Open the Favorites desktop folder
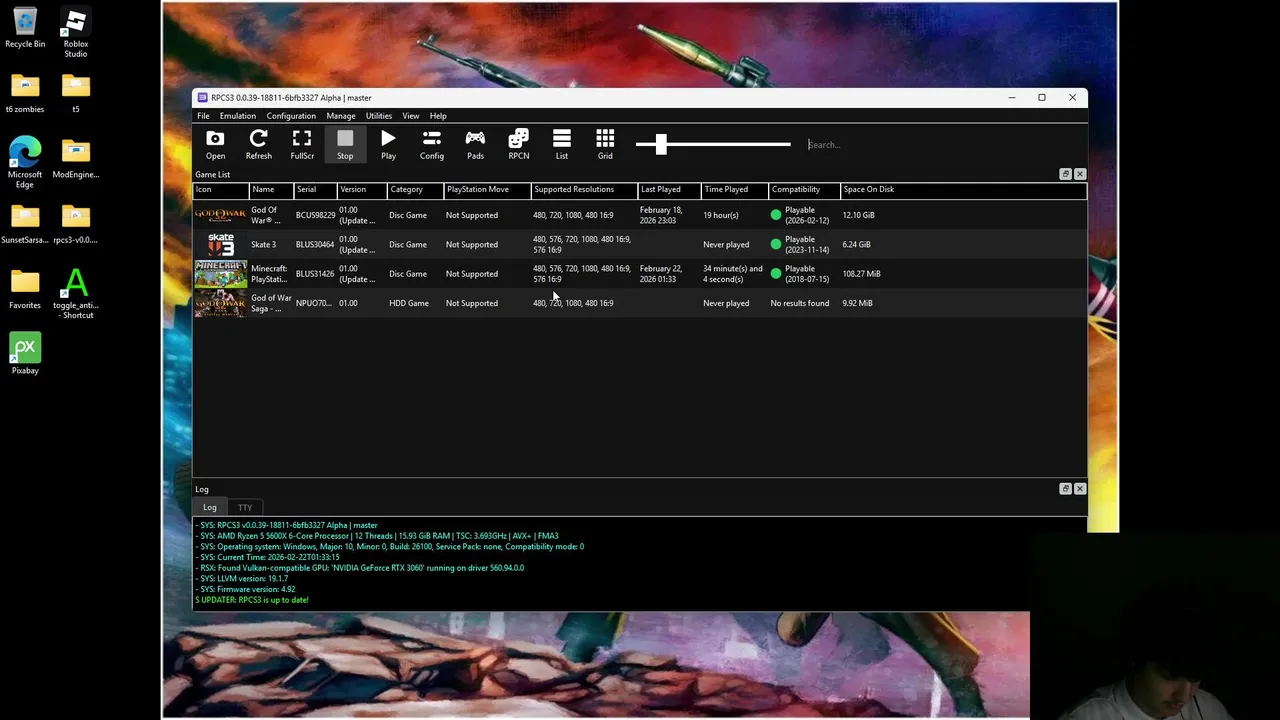Image resolution: width=1280 pixels, height=720 pixels. click(x=25, y=289)
